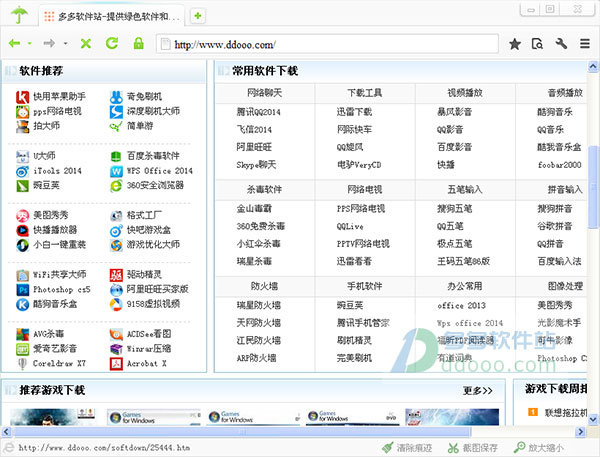The height and width of the screenshot is (457, 600).
Task: Click the 下载工具 column header
Action: coord(364,93)
